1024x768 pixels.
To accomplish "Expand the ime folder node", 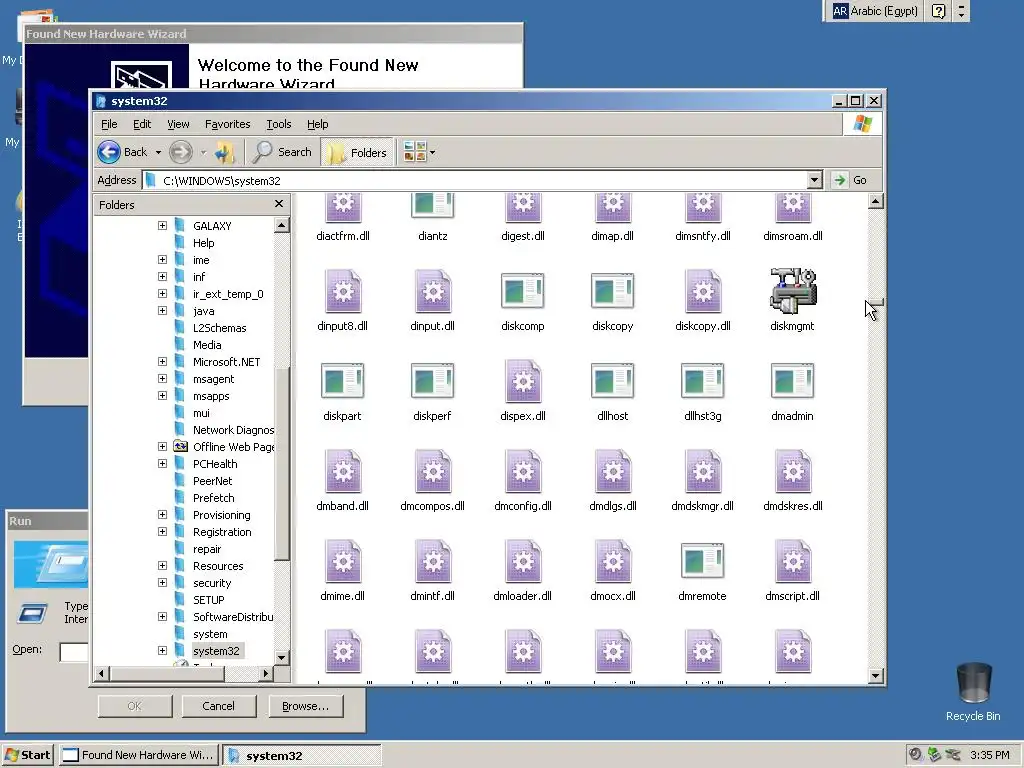I will coord(162,259).
